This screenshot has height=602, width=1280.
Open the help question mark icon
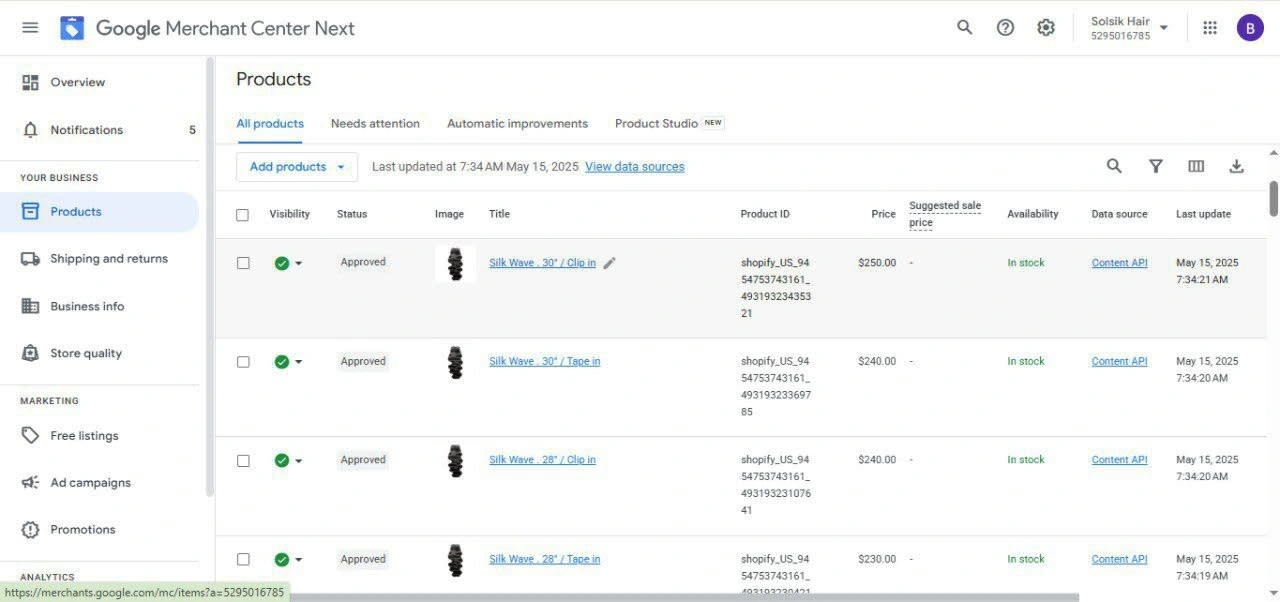click(1005, 28)
